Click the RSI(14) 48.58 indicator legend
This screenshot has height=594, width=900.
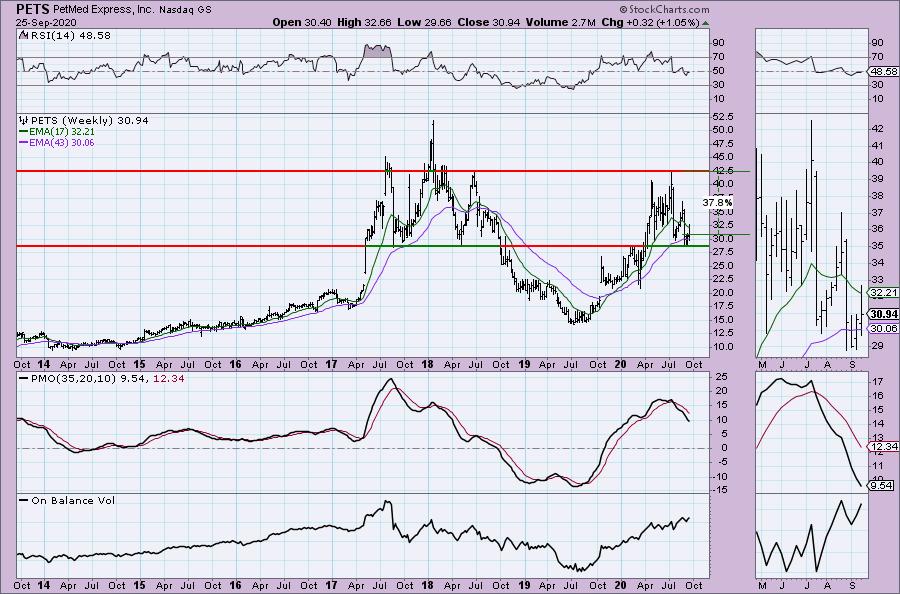65,35
